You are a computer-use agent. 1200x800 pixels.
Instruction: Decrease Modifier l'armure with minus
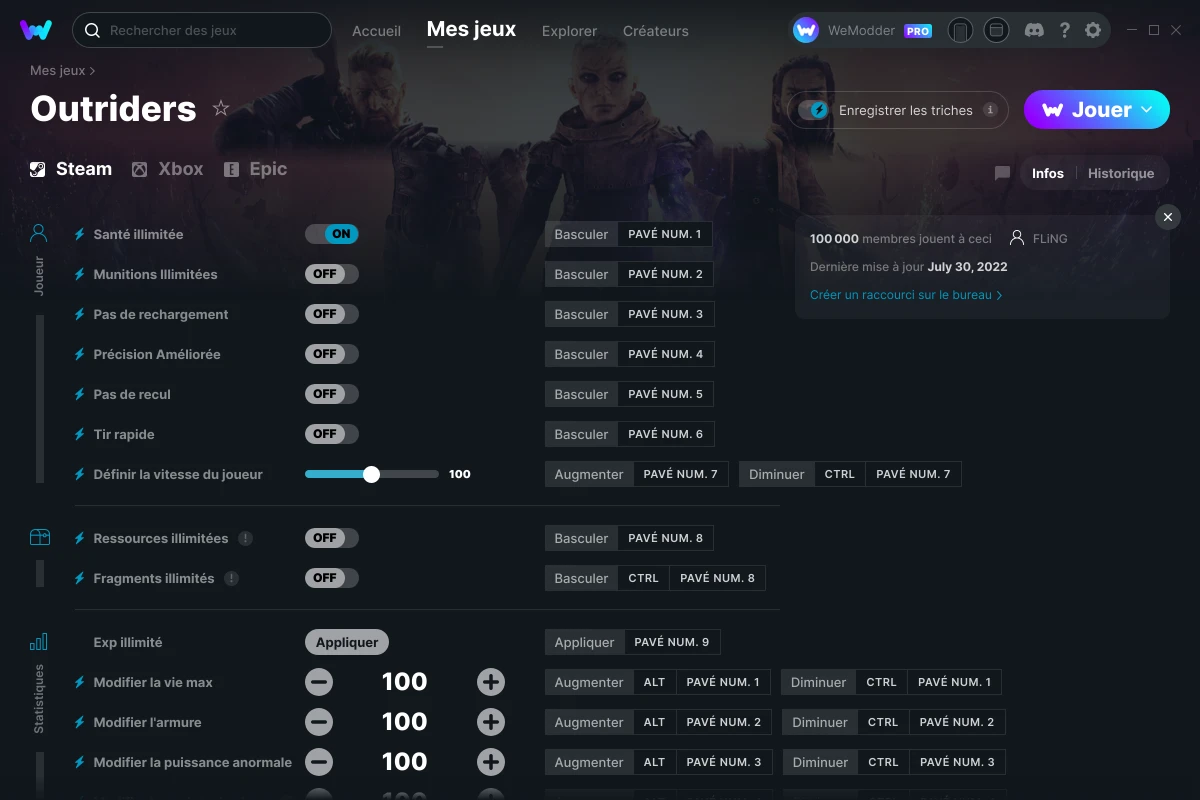pos(319,722)
